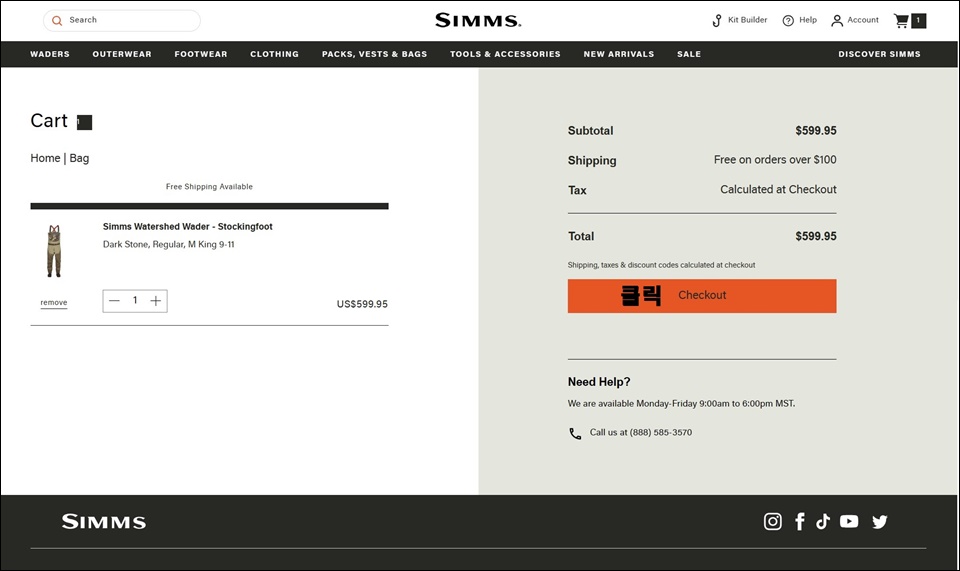The image size is (960, 571).
Task: Open Simms YouTube channel
Action: pyautogui.click(x=849, y=521)
